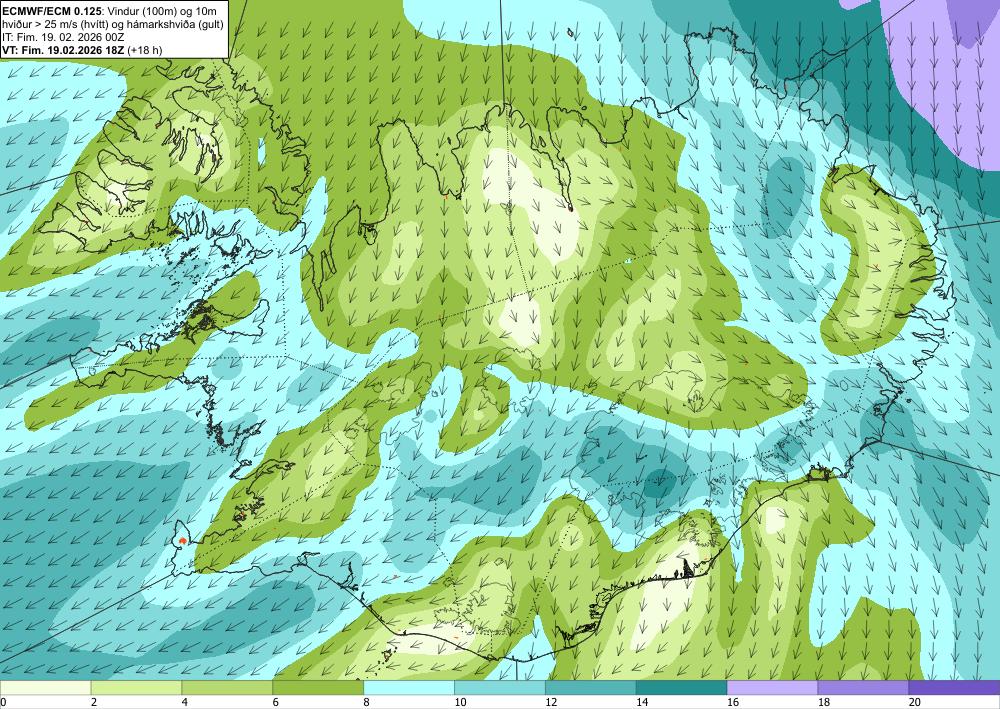This screenshot has height=709, width=1000.
Task: Click the pale 0–2 m/s legend swatch
Action: coord(45,688)
